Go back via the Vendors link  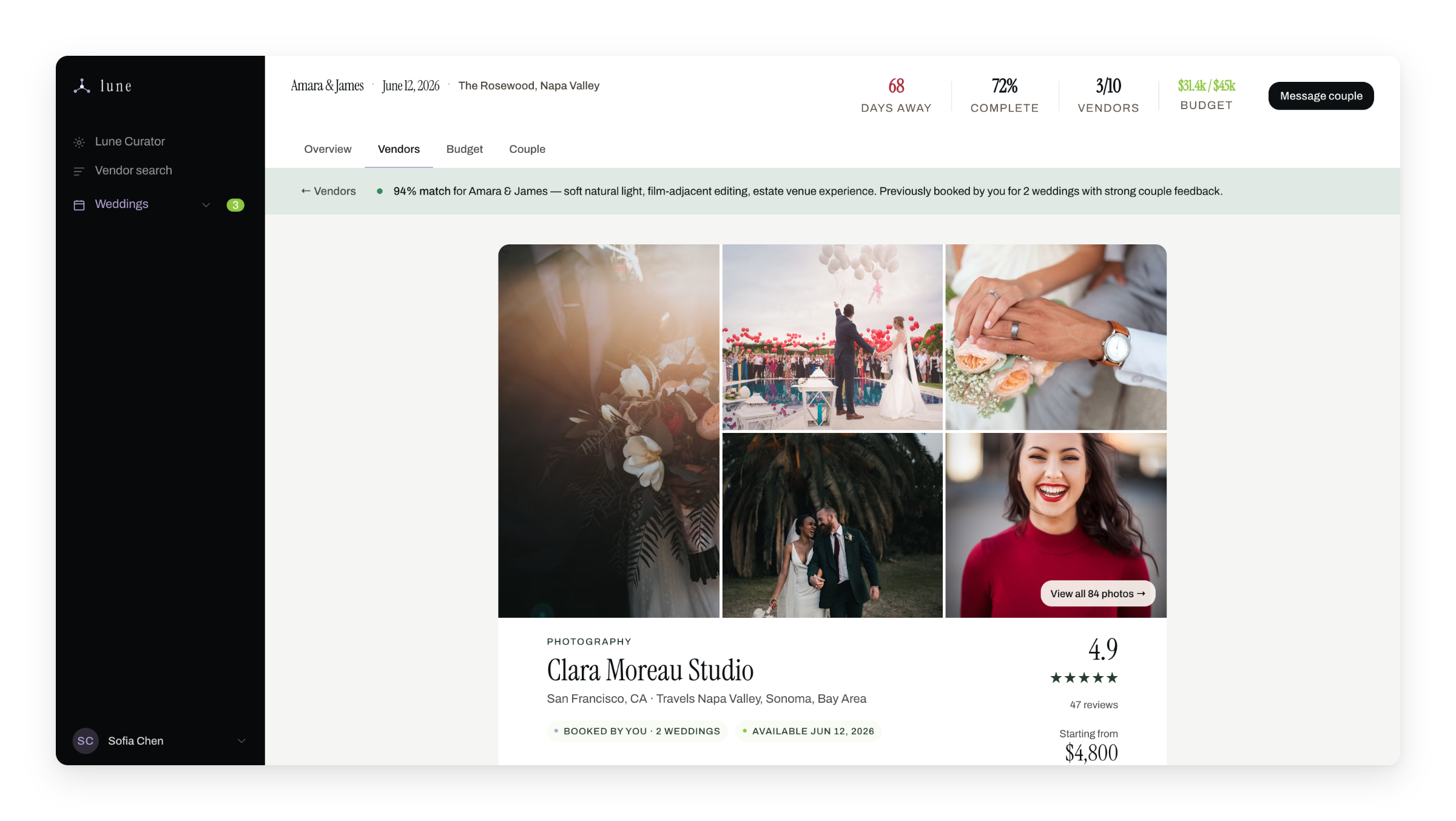point(328,191)
